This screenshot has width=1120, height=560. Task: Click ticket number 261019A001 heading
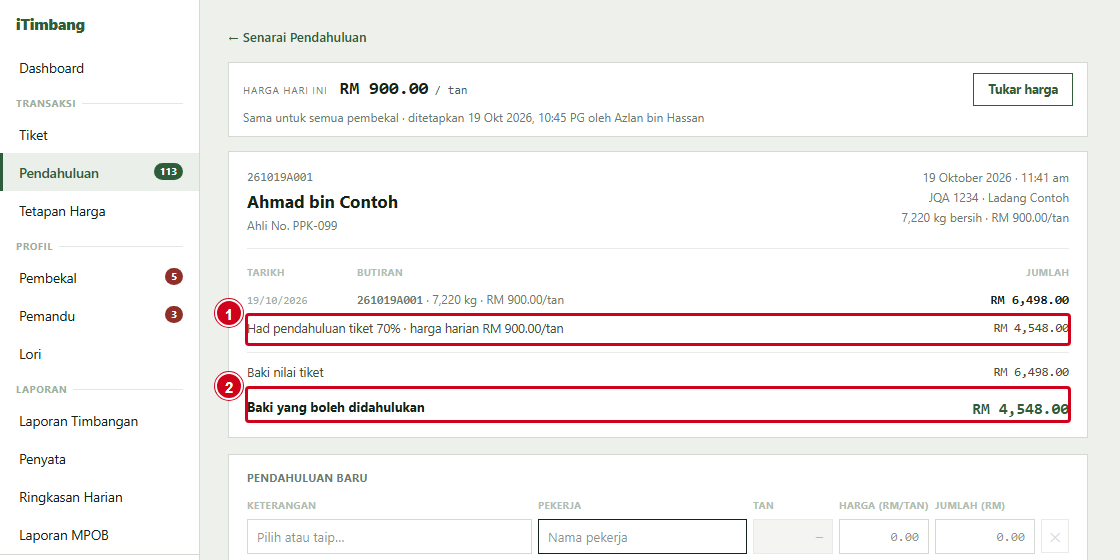pyautogui.click(x=280, y=177)
